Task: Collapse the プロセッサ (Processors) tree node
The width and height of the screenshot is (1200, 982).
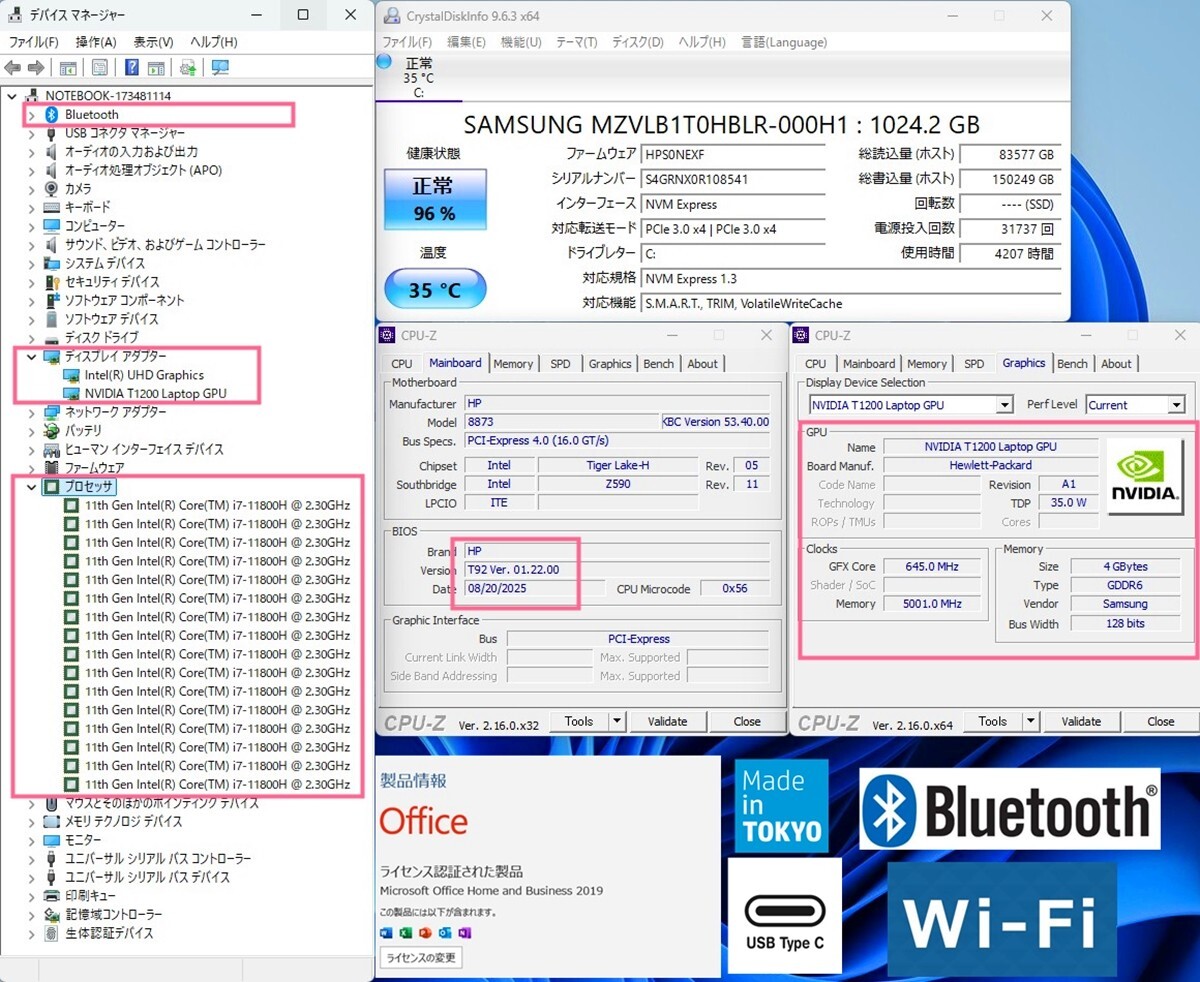Action: click(x=31, y=487)
